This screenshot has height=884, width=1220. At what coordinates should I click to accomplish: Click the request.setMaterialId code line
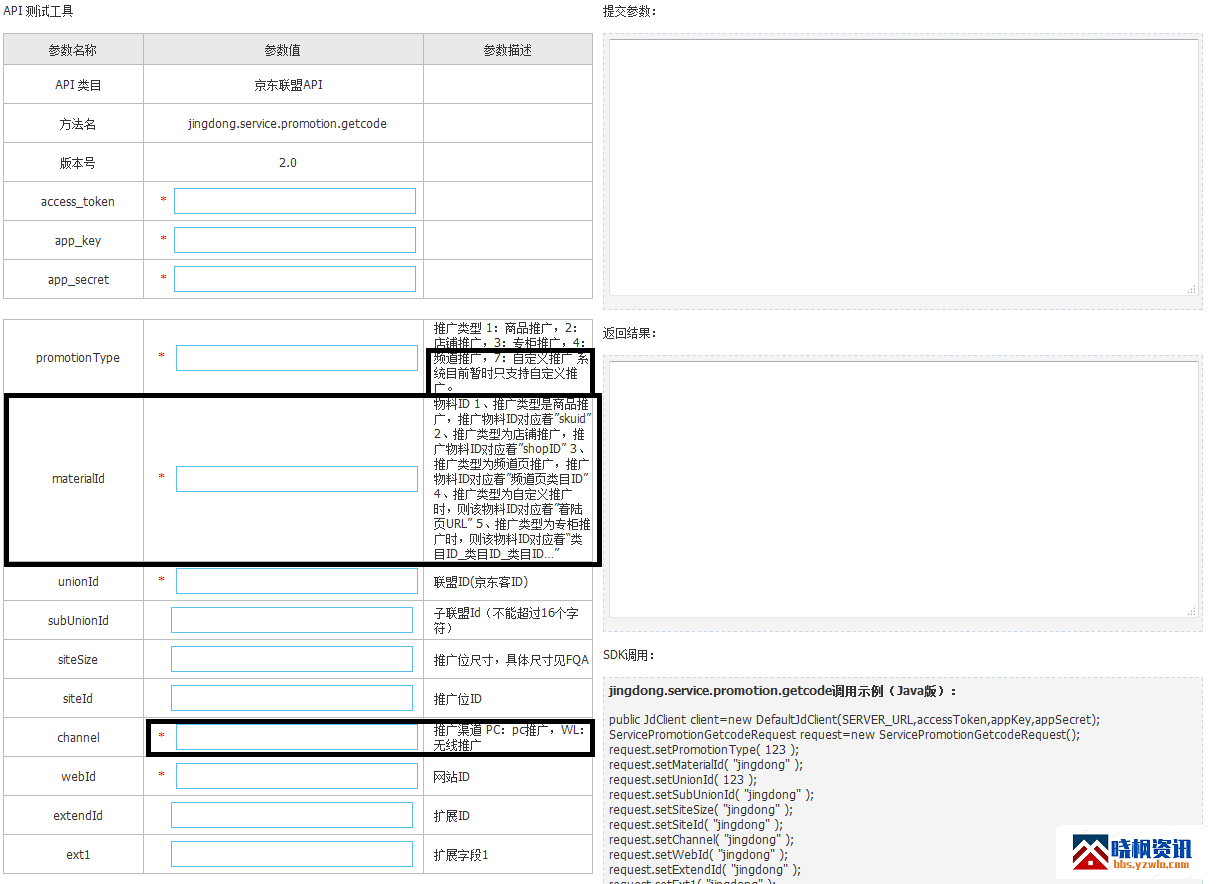click(x=706, y=765)
